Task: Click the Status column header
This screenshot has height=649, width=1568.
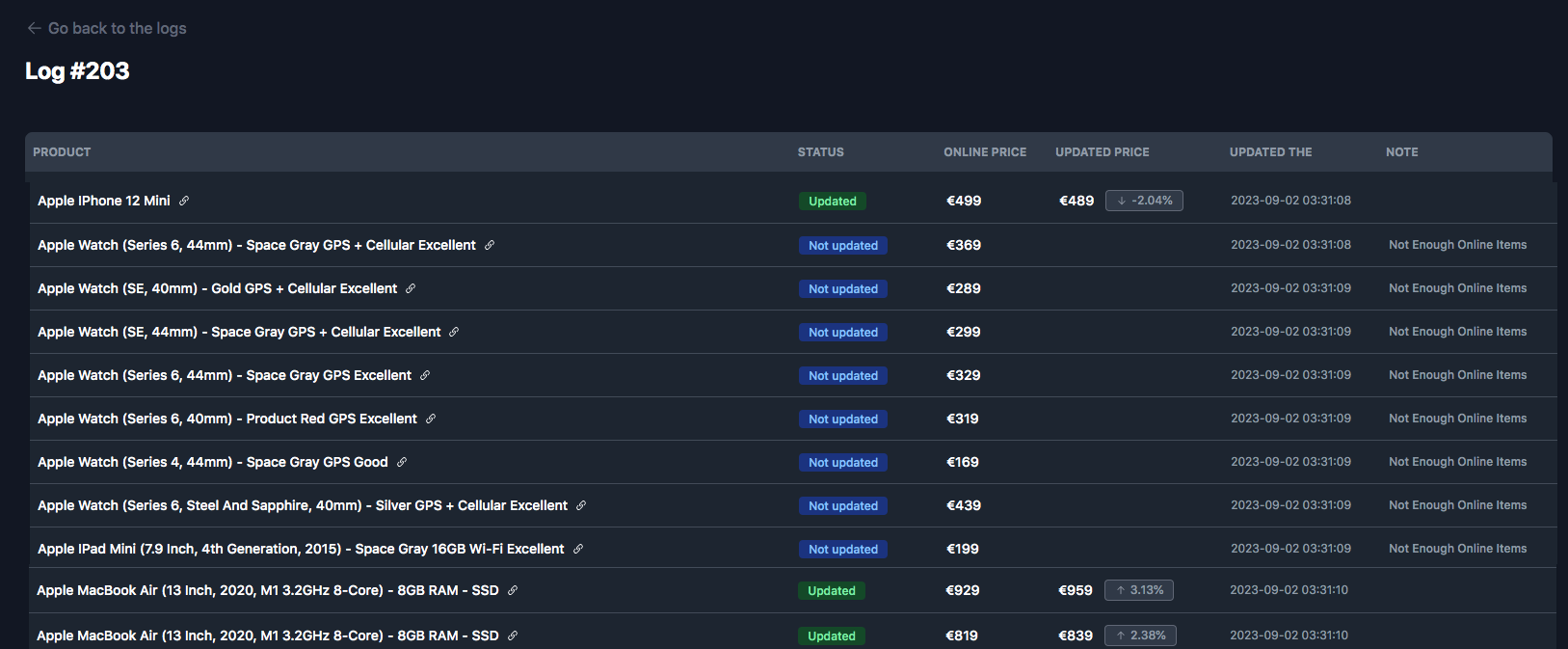Action: (x=820, y=152)
